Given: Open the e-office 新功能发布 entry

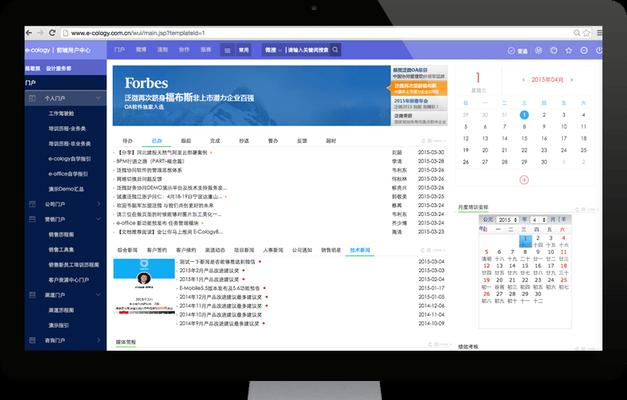Looking at the screenshot, I should click(x=158, y=223).
